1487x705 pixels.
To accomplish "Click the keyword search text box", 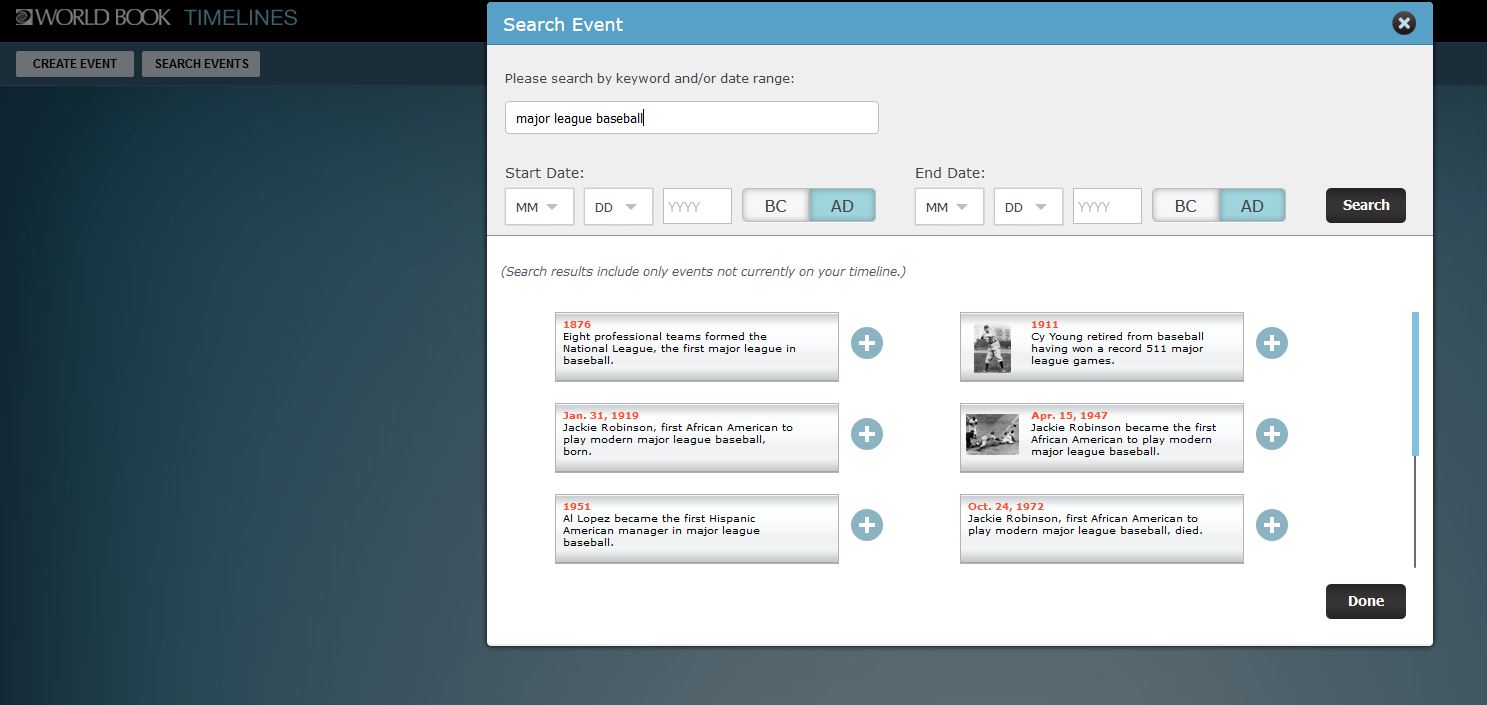I will [x=691, y=118].
